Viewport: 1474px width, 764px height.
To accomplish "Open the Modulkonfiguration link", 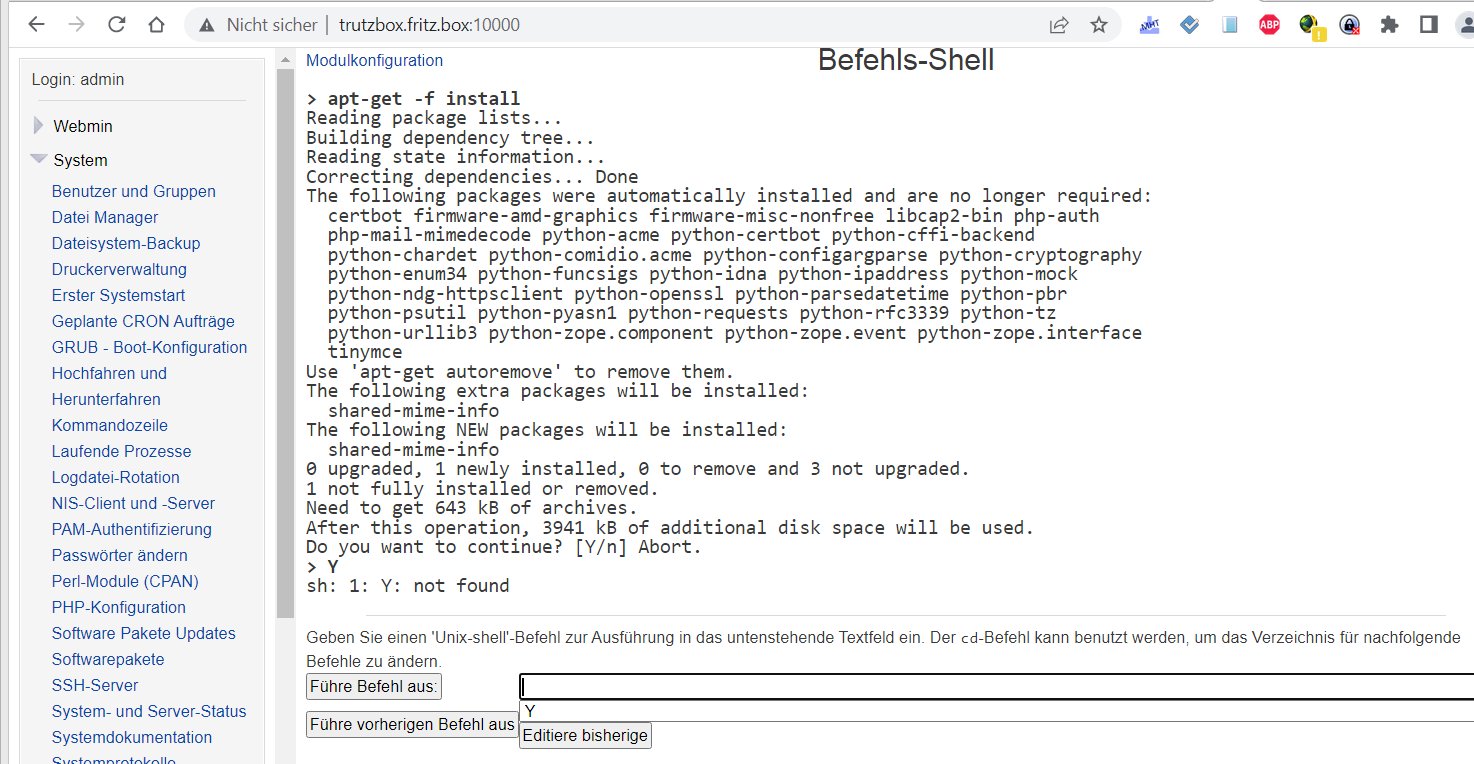I will [374, 60].
